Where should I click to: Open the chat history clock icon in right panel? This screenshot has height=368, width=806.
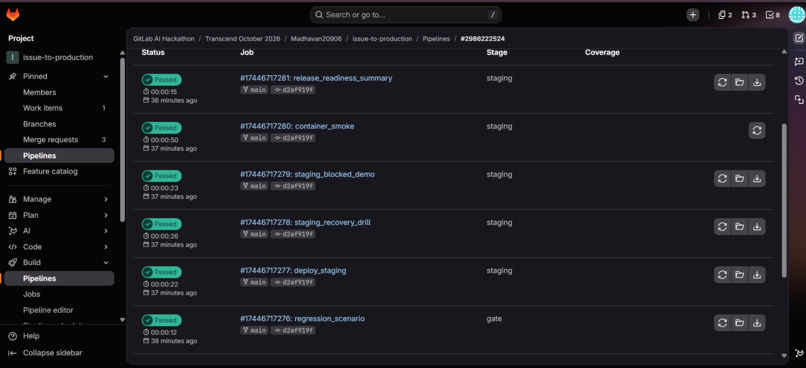pos(799,81)
